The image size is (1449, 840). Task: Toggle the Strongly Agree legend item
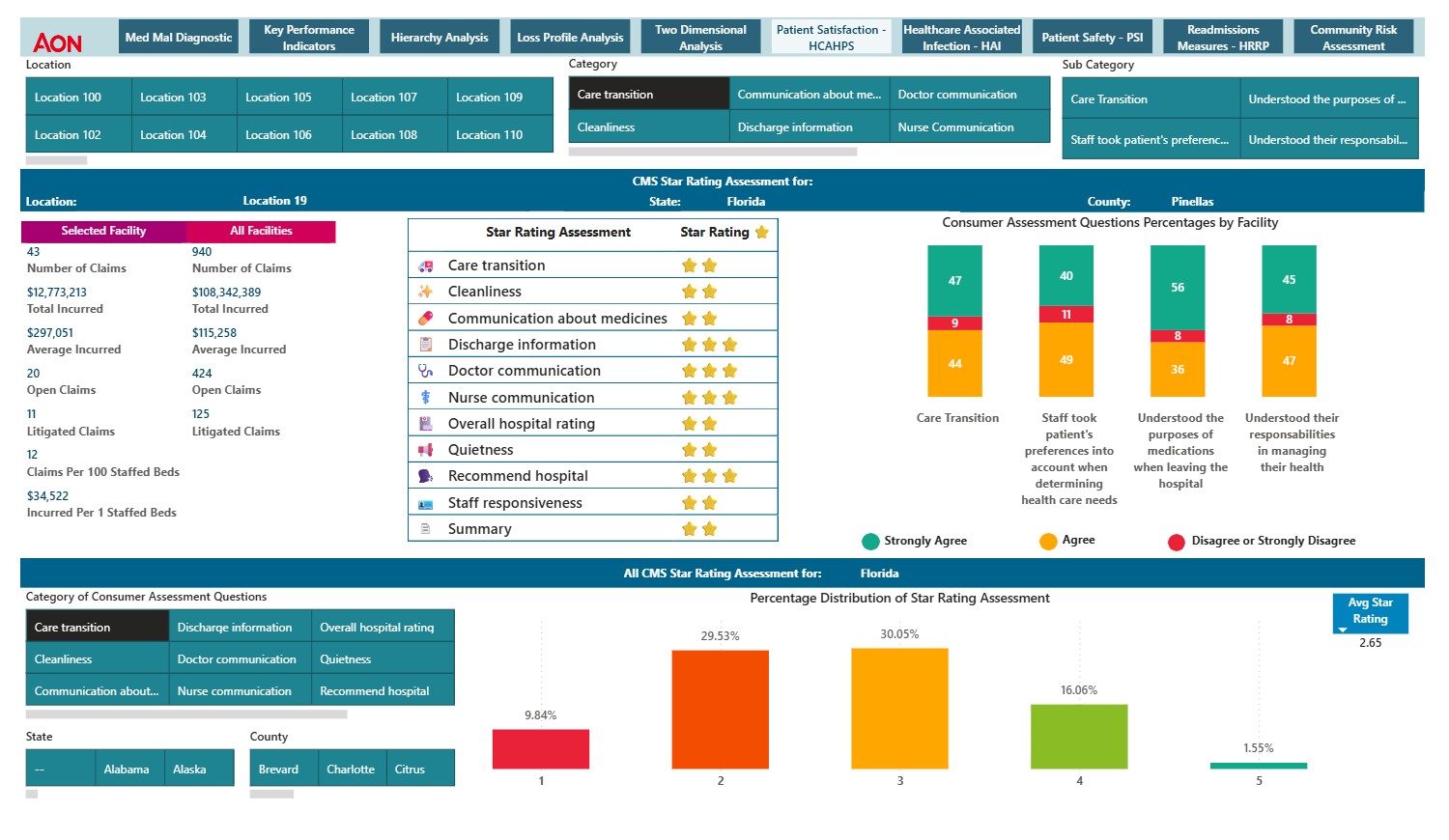872,541
